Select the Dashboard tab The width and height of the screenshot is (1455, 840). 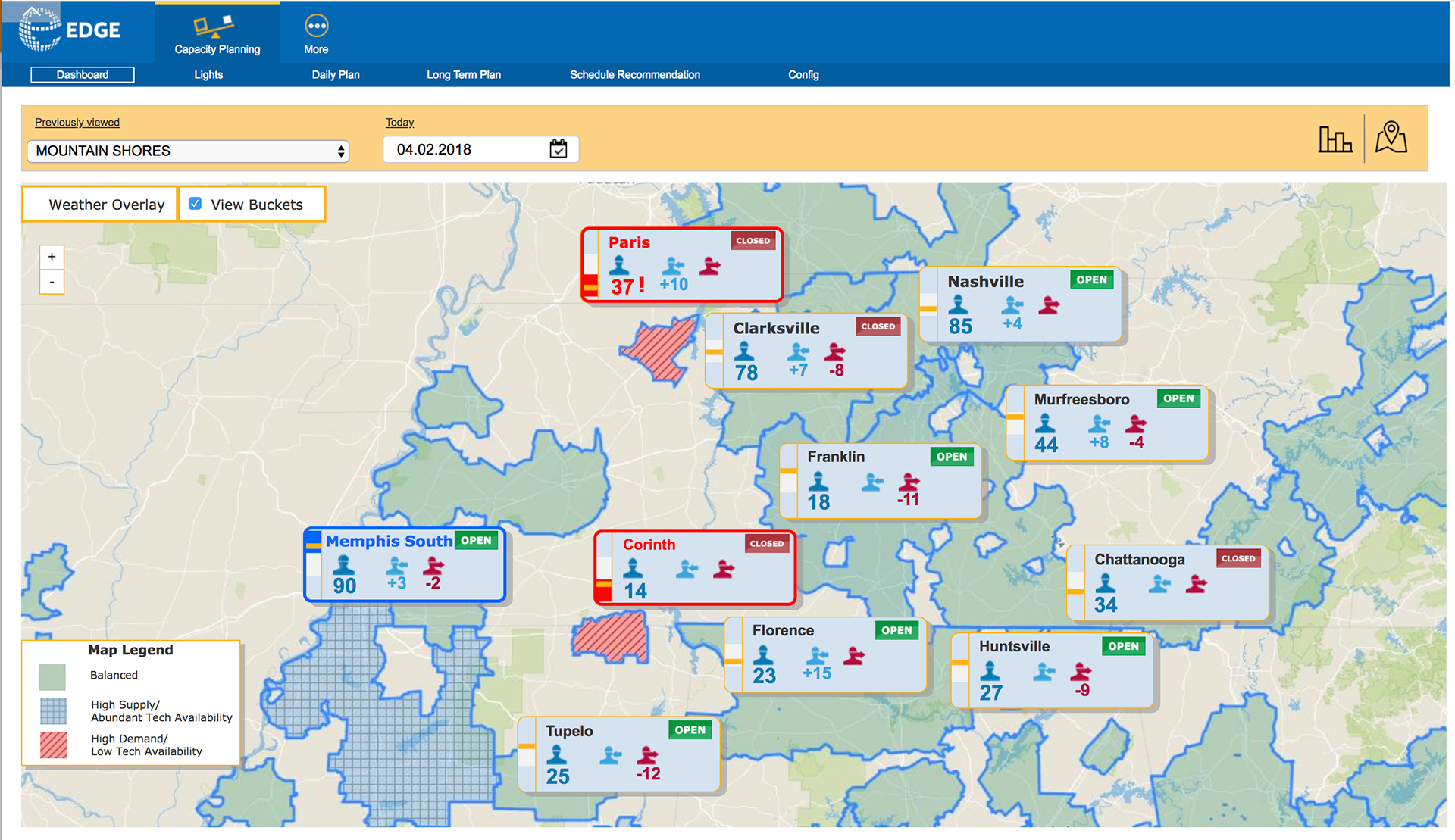tap(83, 74)
